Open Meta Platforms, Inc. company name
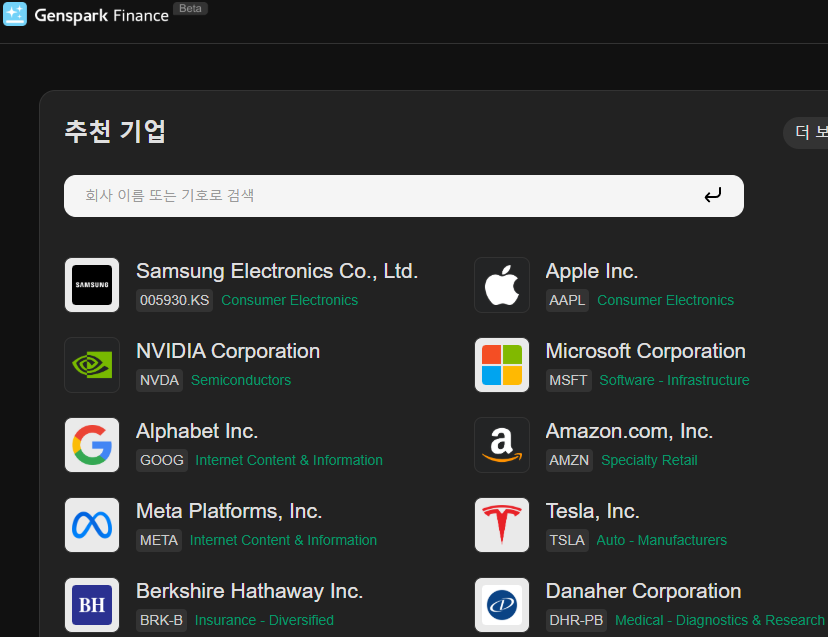 tap(229, 511)
